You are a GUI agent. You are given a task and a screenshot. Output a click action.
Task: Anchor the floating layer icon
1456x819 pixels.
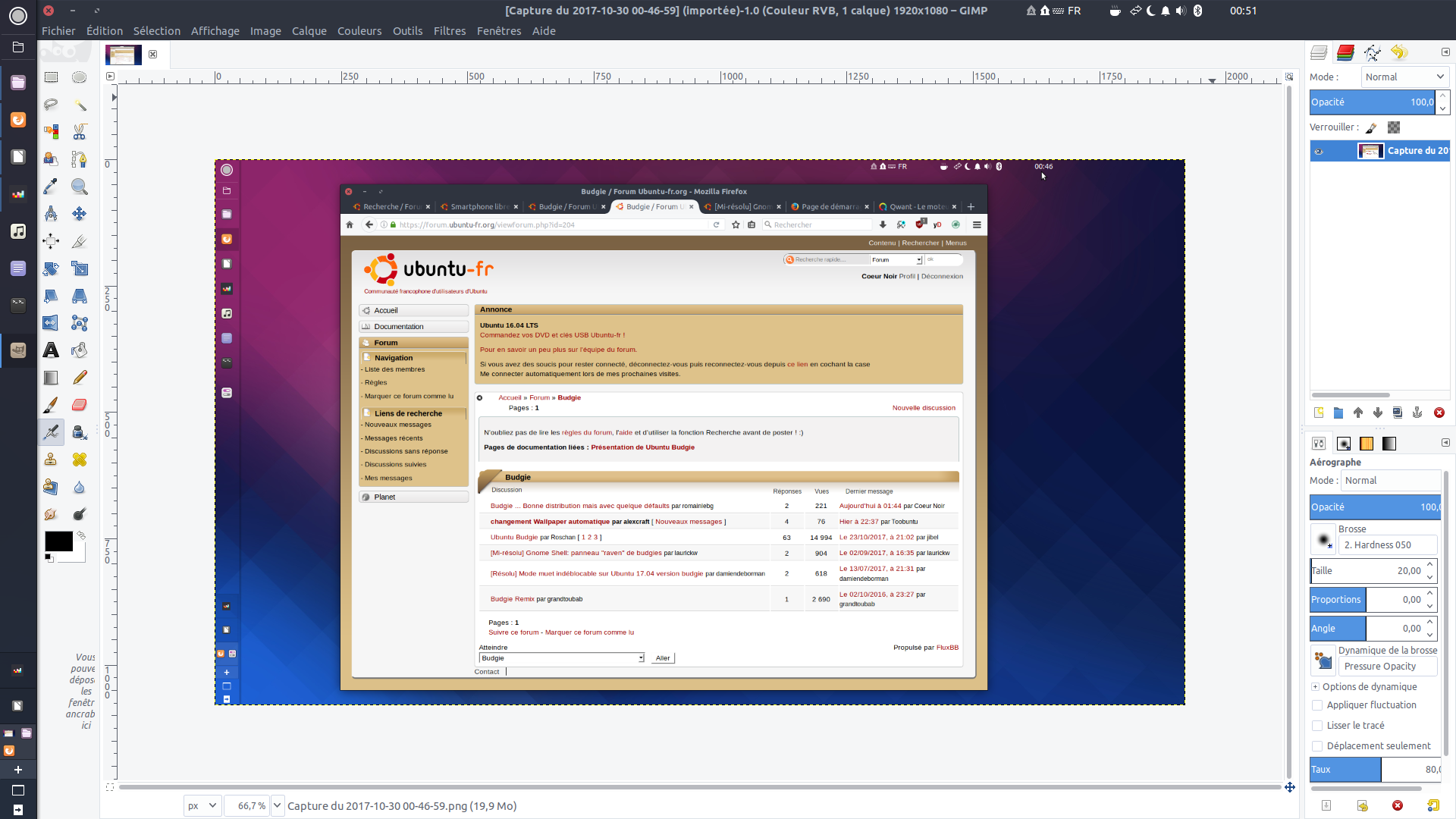coord(1417,413)
